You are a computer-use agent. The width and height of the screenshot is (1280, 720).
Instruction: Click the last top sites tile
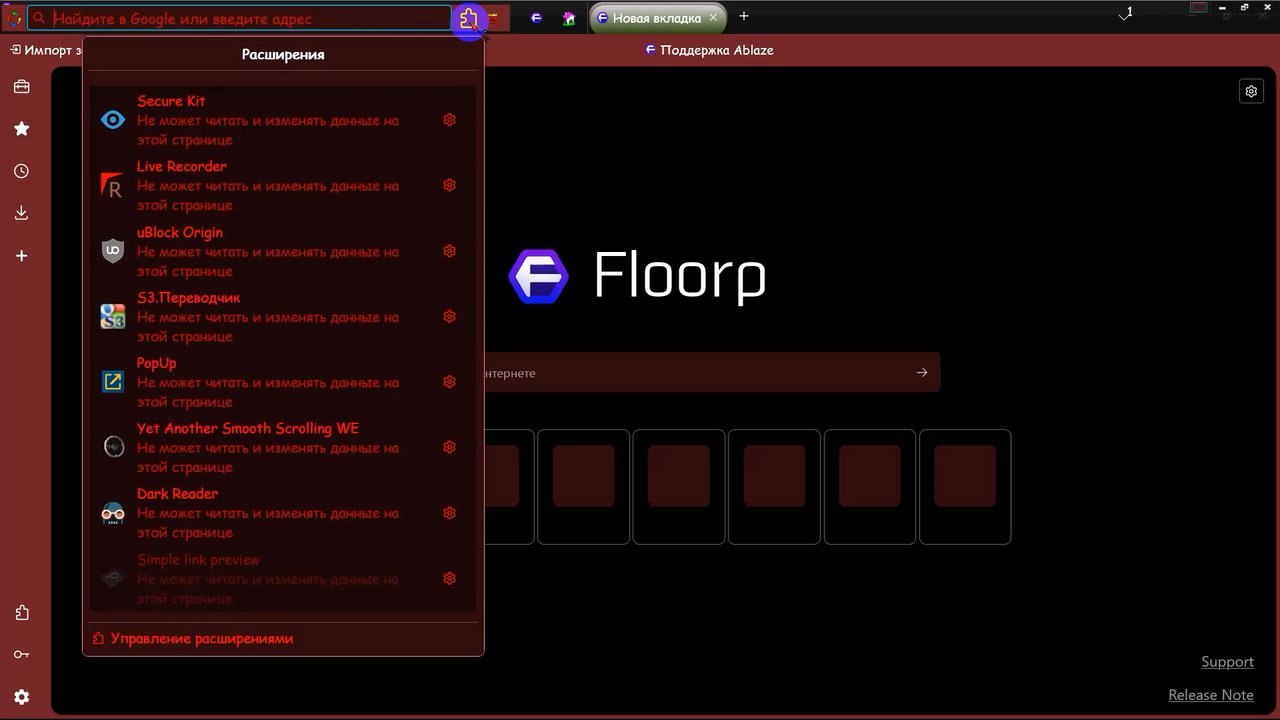[965, 487]
